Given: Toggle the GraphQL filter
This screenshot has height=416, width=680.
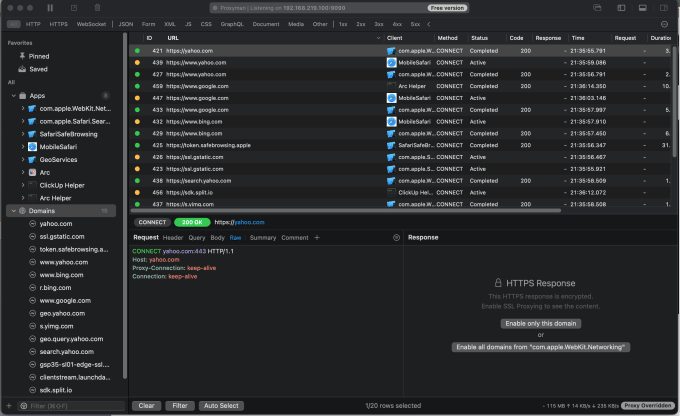Looking at the screenshot, I should coord(232,24).
